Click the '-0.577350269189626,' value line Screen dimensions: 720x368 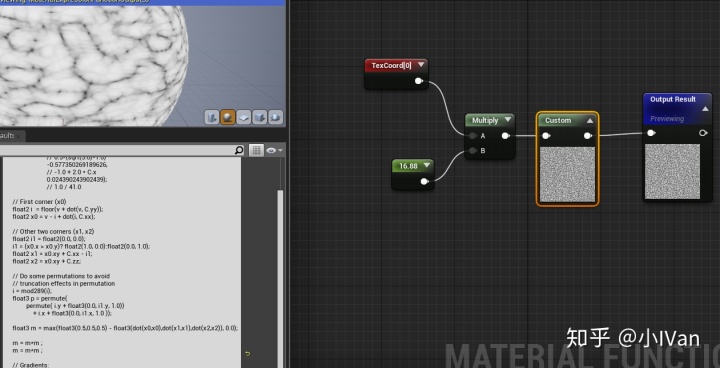point(77,164)
